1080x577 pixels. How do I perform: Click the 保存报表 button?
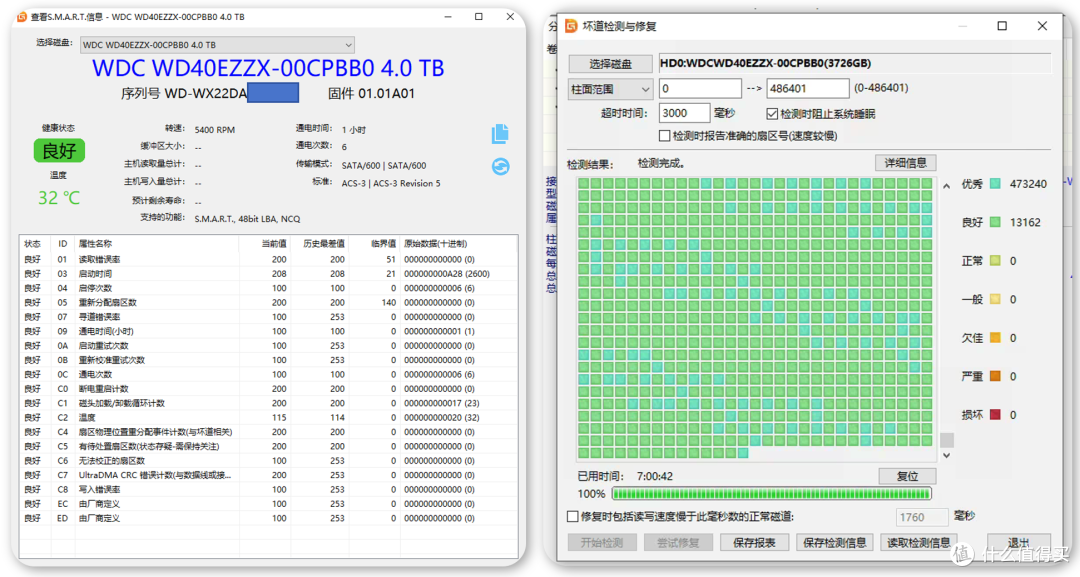coord(754,543)
